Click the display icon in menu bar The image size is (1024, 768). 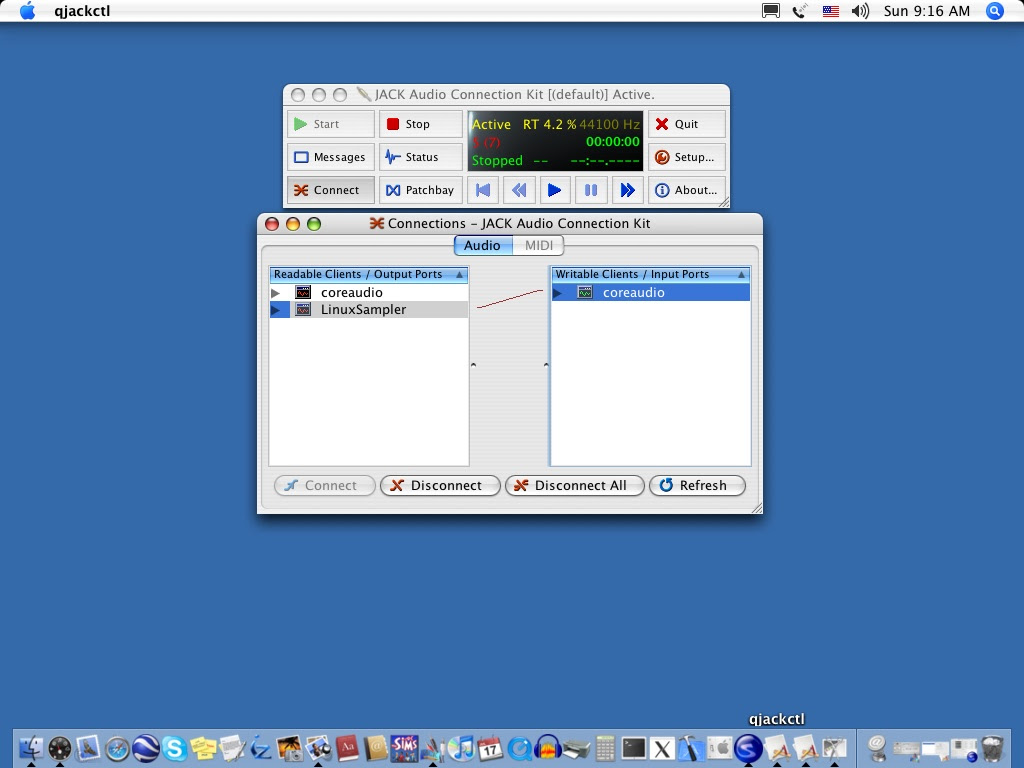(771, 11)
